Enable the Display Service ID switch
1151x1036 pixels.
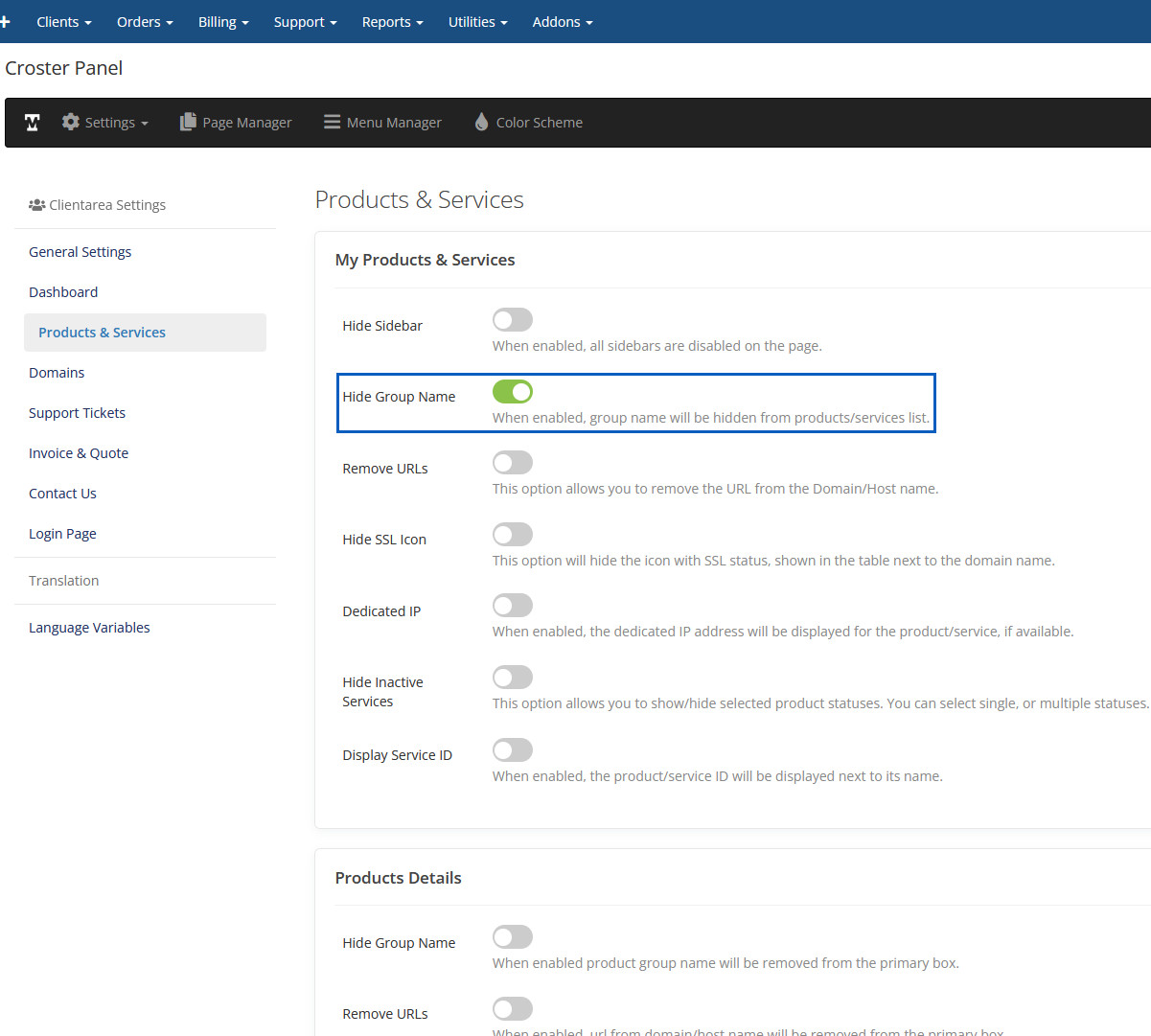[513, 750]
